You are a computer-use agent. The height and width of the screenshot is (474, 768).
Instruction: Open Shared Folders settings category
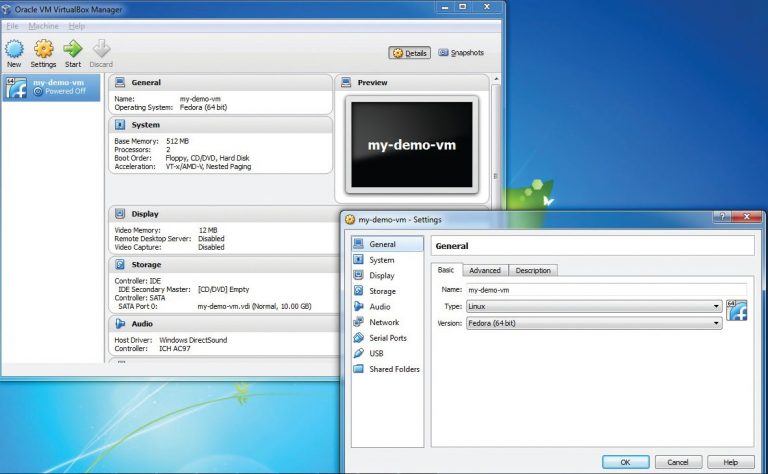pyautogui.click(x=394, y=369)
